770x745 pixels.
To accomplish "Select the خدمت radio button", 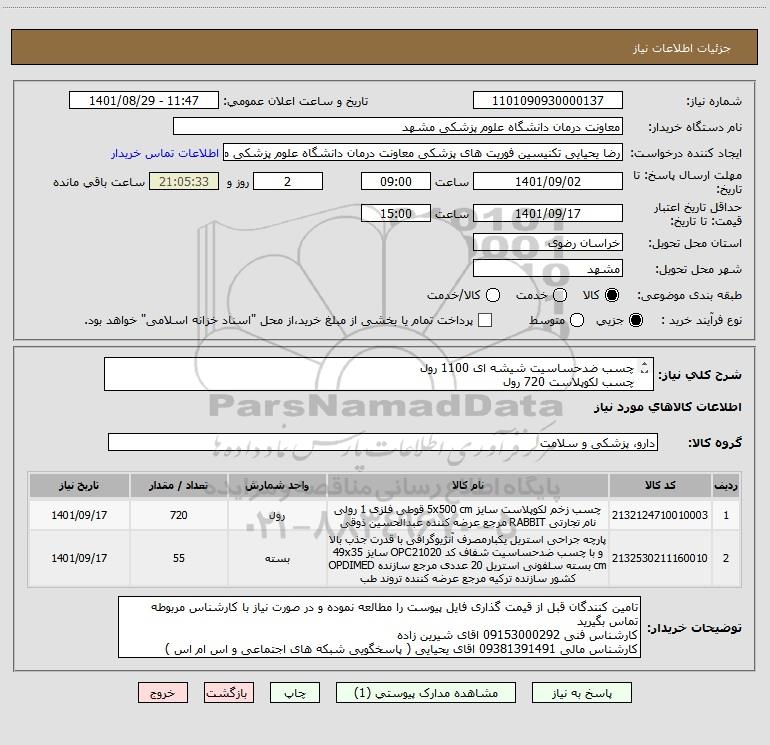I will [x=560, y=295].
